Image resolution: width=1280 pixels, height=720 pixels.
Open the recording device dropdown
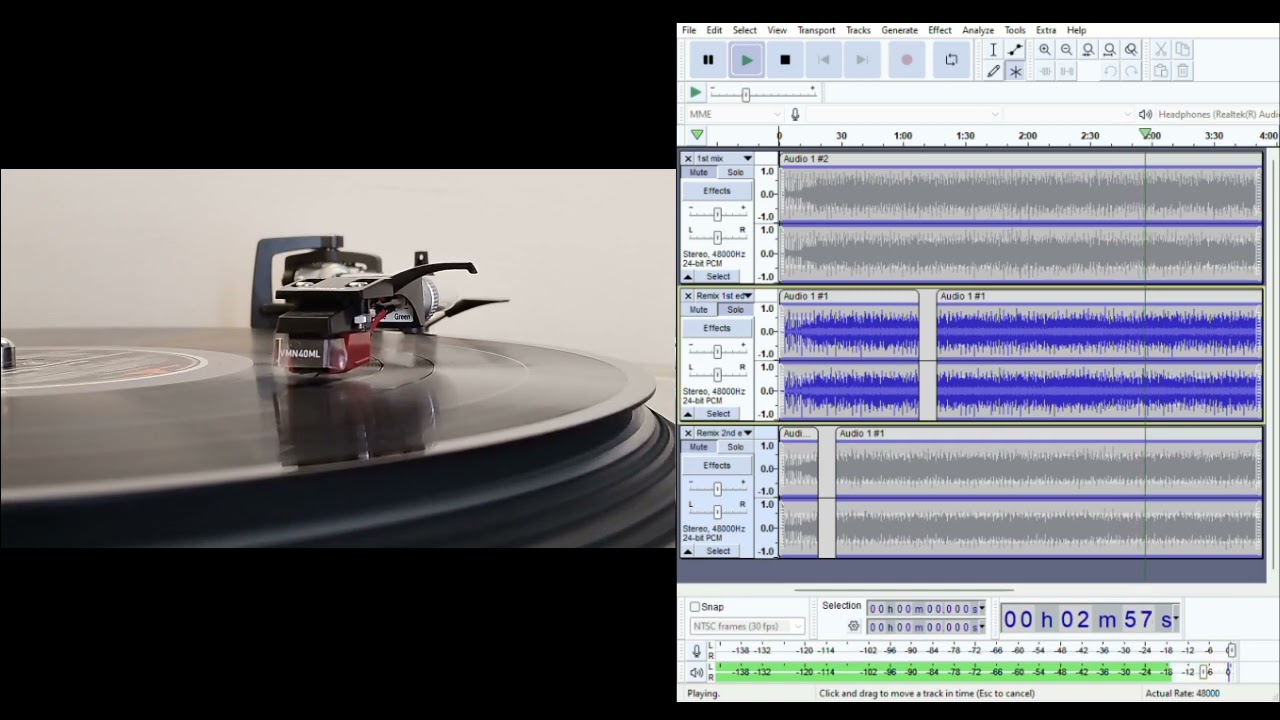(x=904, y=114)
